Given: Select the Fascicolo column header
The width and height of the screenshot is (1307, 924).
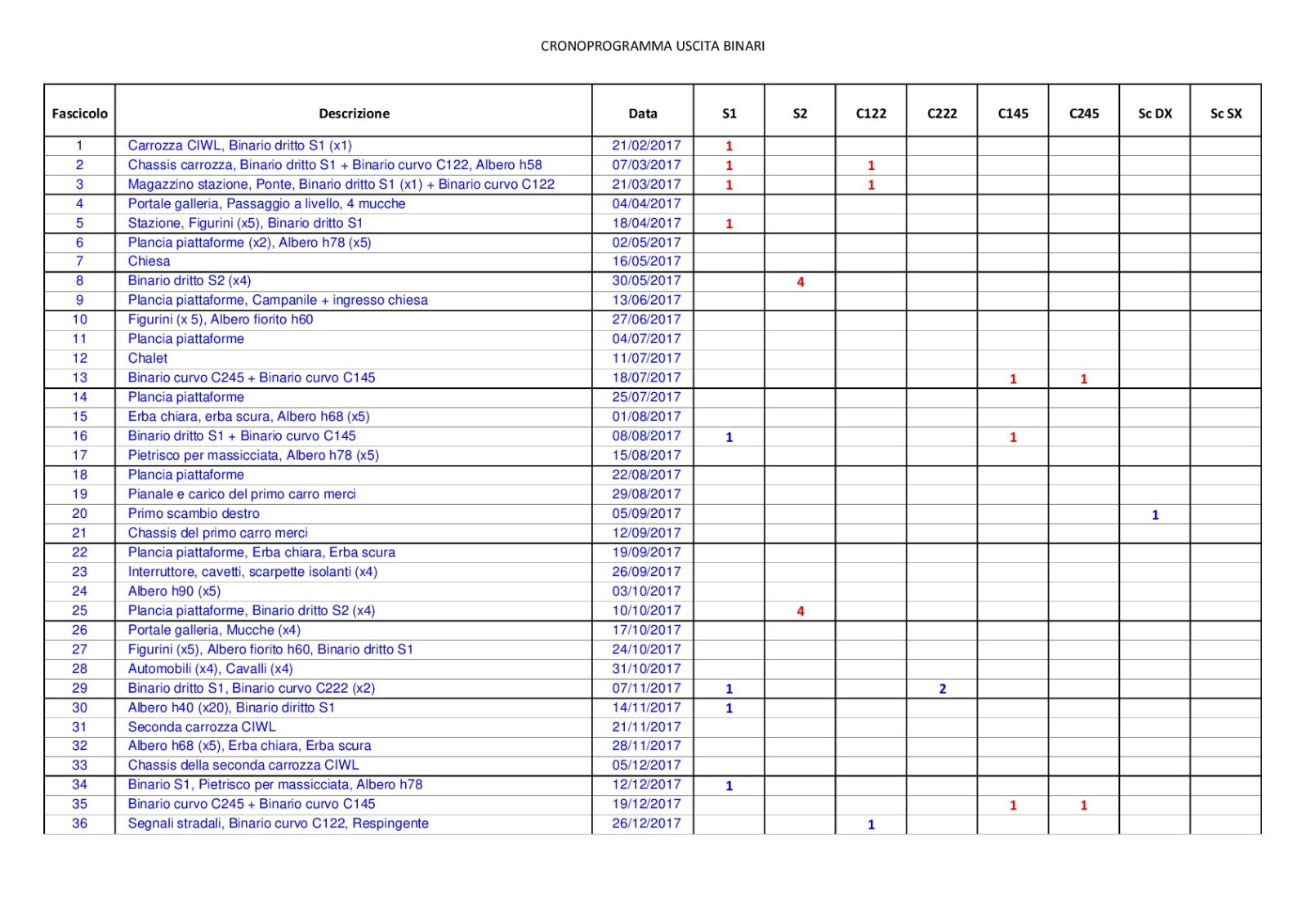Looking at the screenshot, I should click(x=79, y=114).
